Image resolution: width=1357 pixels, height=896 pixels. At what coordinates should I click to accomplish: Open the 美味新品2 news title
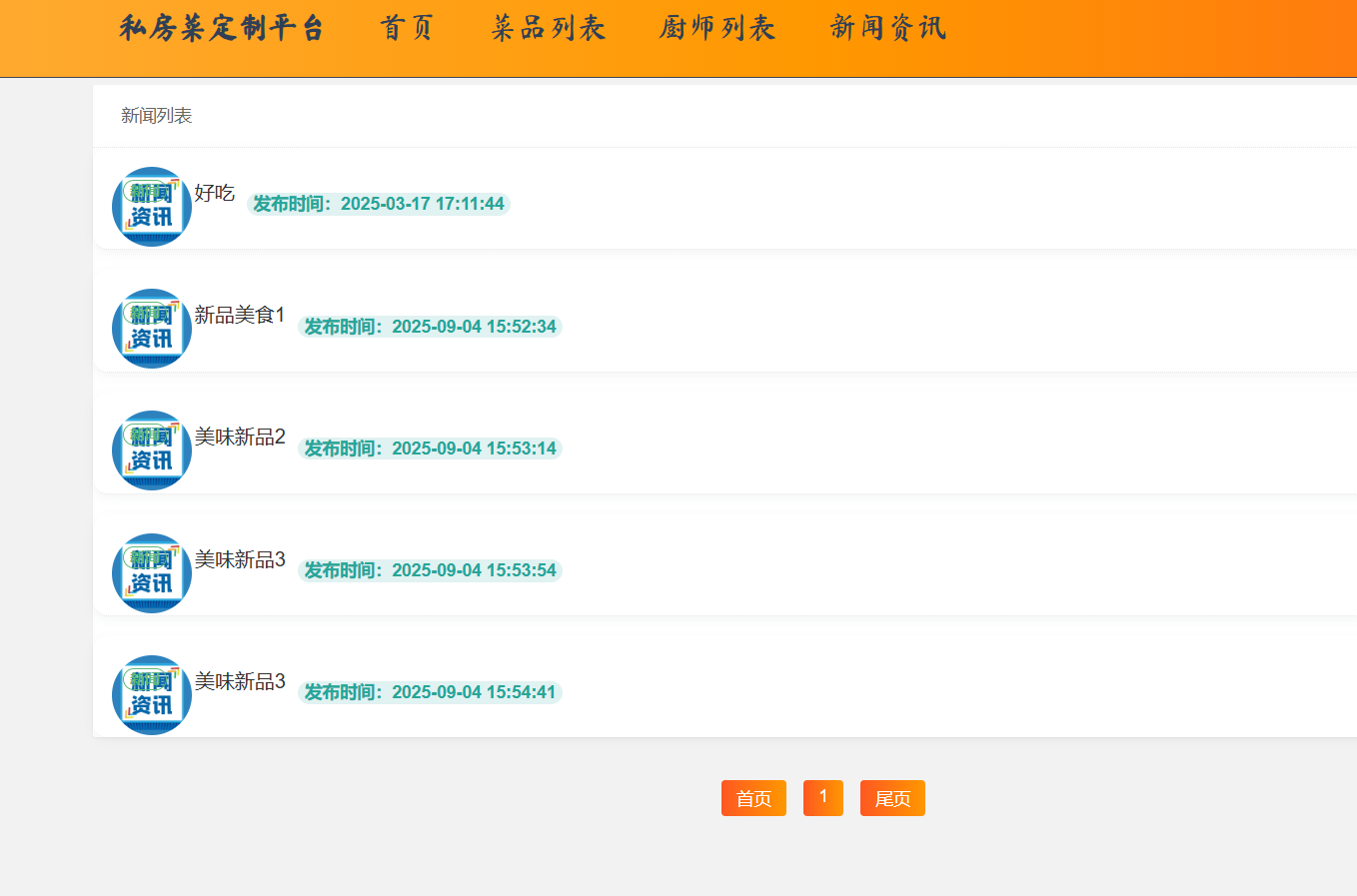coord(240,437)
